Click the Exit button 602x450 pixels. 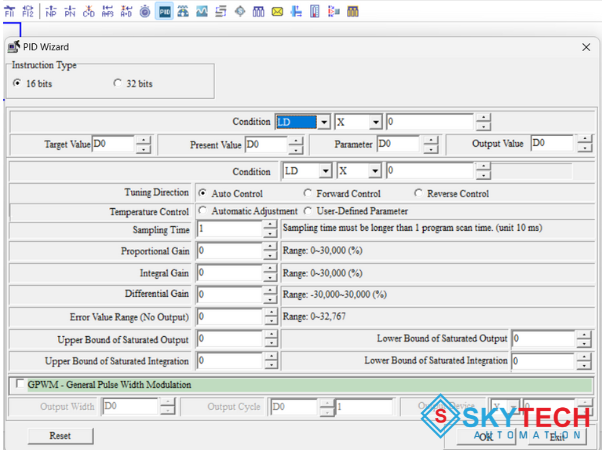pos(557,437)
